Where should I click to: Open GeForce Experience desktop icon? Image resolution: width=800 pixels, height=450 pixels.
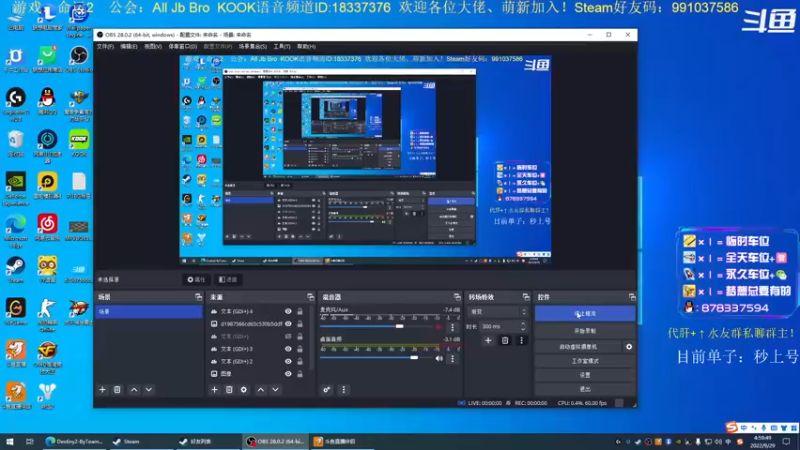pyautogui.click(x=16, y=189)
